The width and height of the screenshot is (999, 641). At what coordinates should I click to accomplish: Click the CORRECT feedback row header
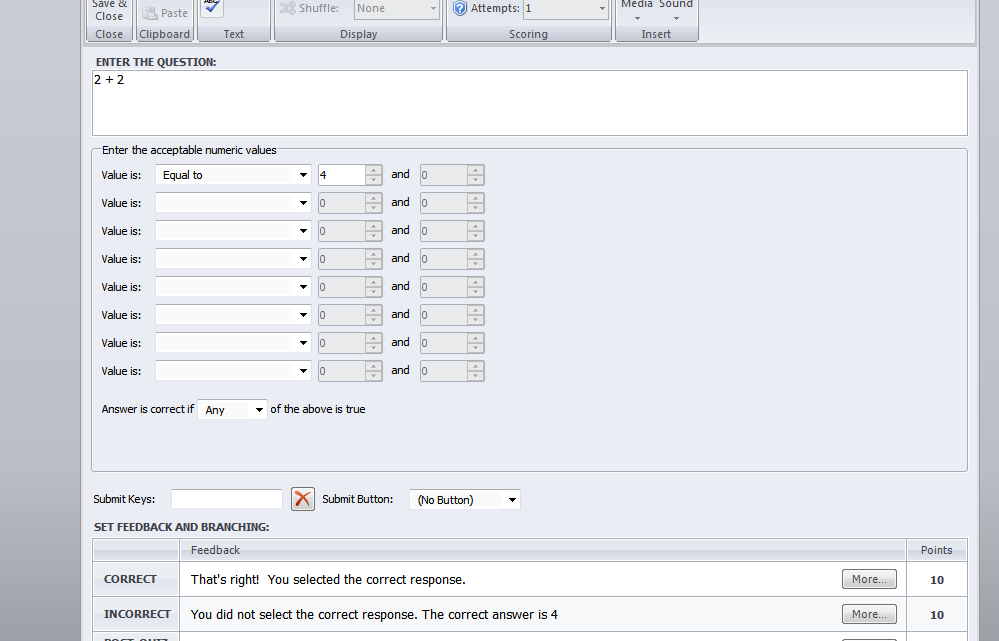pyautogui.click(x=136, y=579)
